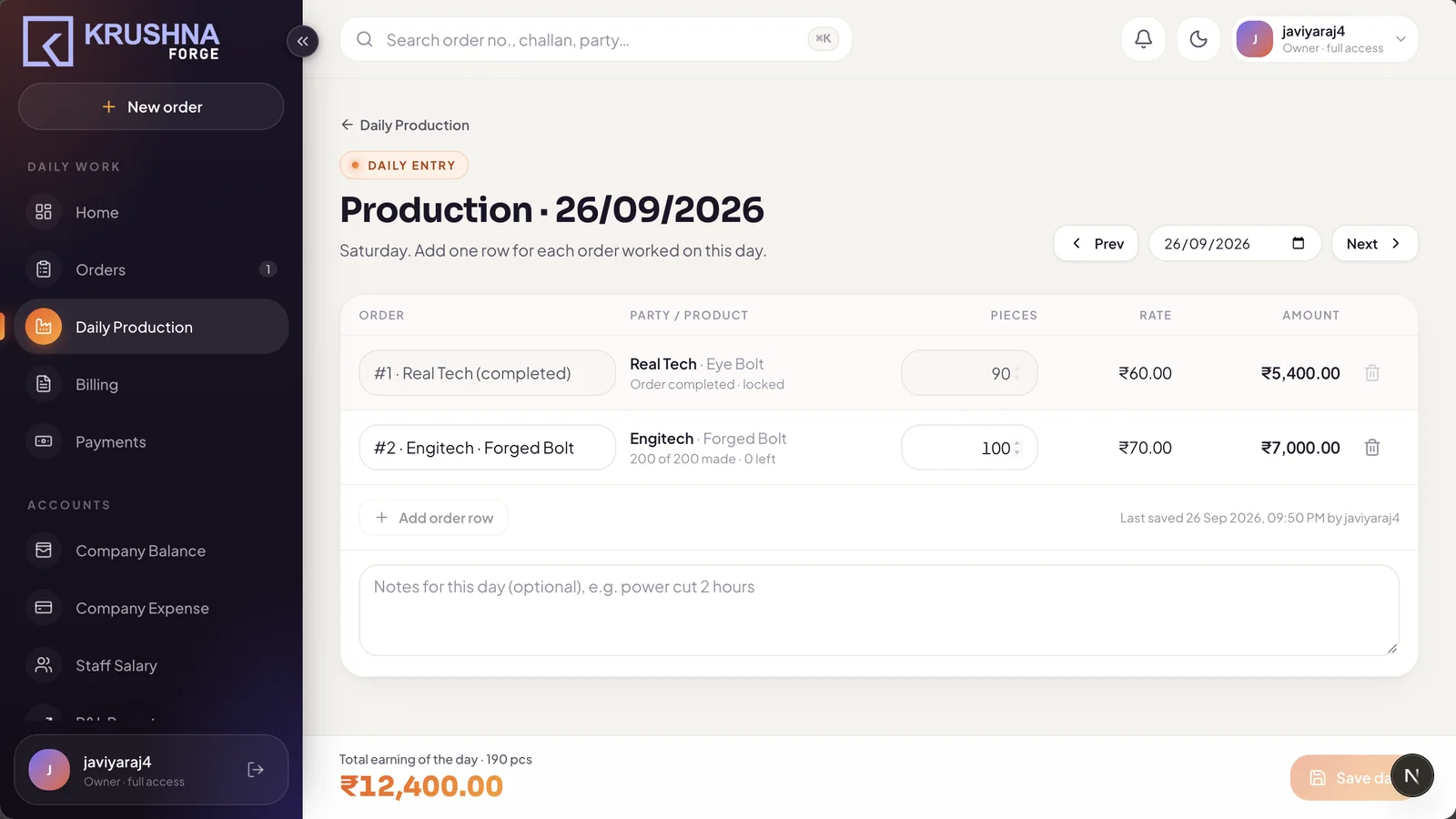Click the notes textarea for this day
Viewport: 1456px width, 819px height.
pos(879,610)
